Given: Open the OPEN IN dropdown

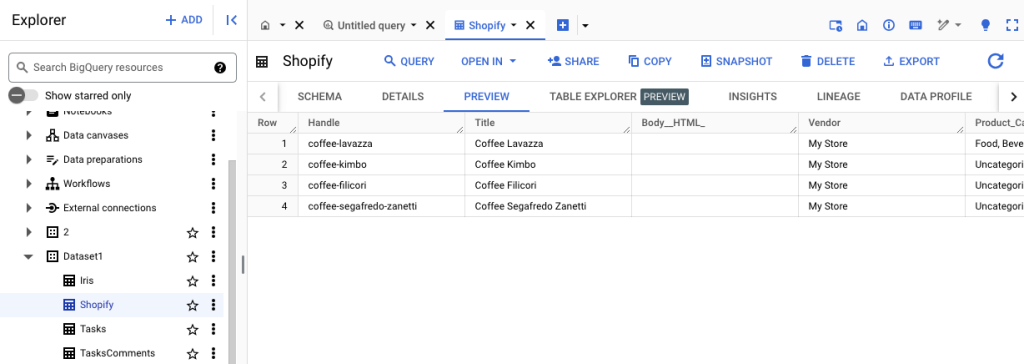Looking at the screenshot, I should [488, 61].
